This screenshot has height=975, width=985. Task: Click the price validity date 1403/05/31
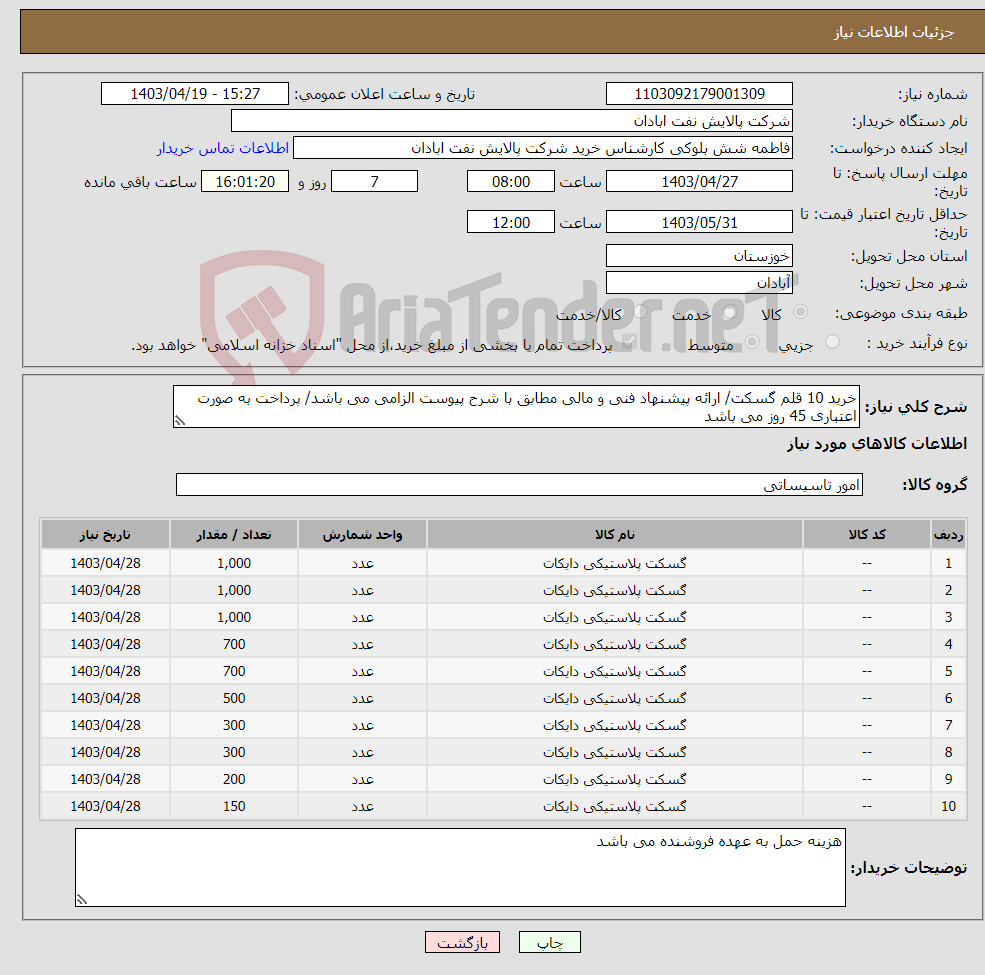pyautogui.click(x=699, y=222)
